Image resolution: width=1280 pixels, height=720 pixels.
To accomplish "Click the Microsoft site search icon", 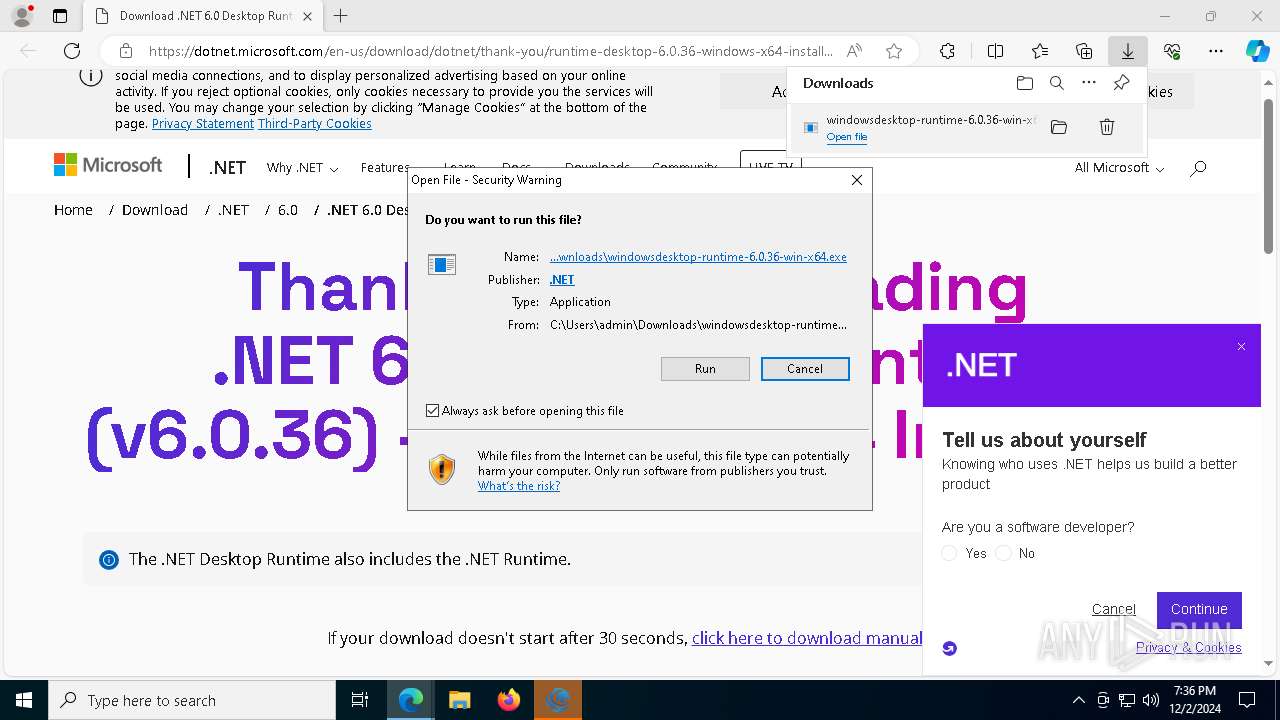I will click(1198, 168).
